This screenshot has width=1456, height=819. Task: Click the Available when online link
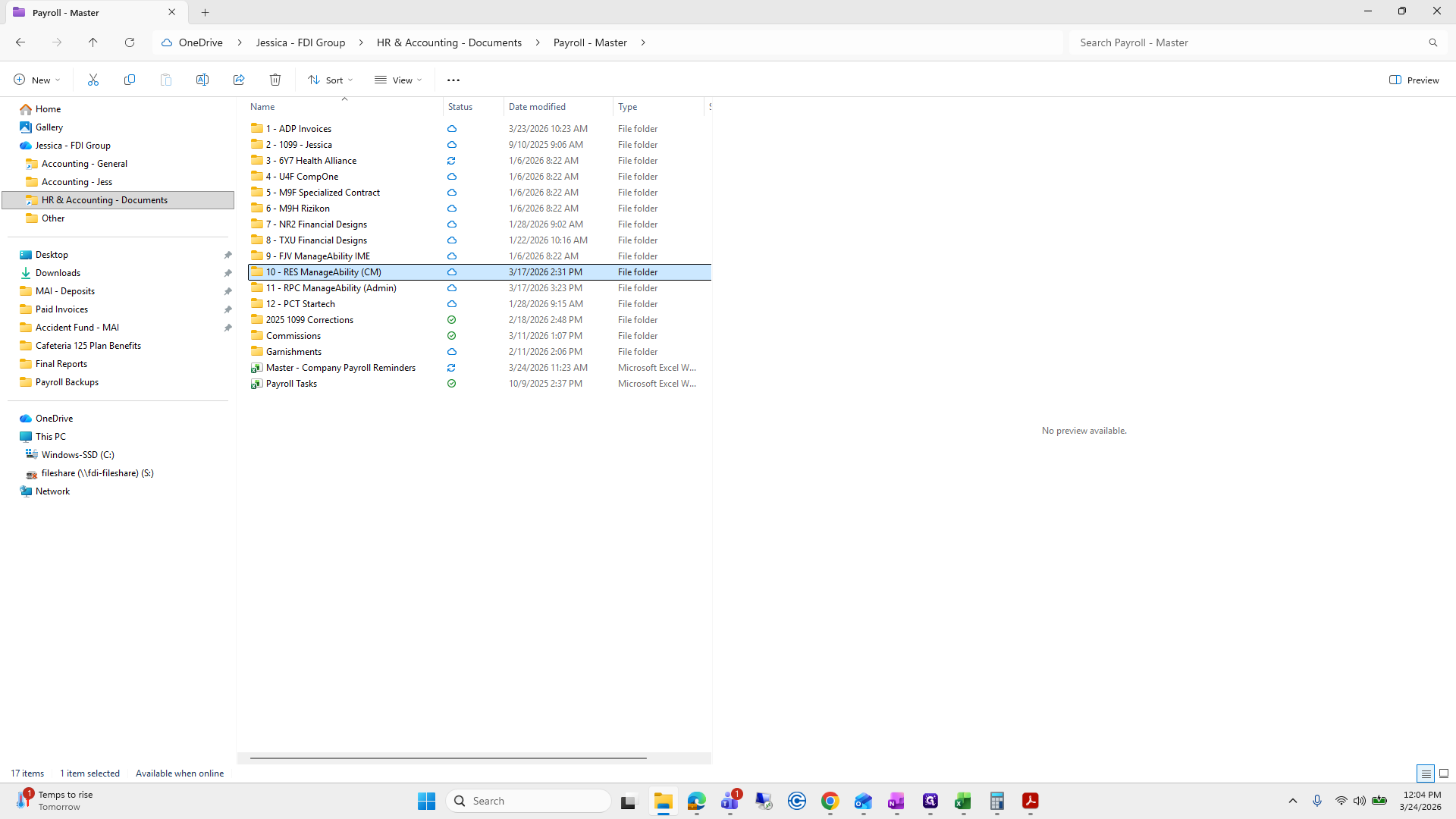pyautogui.click(x=180, y=773)
